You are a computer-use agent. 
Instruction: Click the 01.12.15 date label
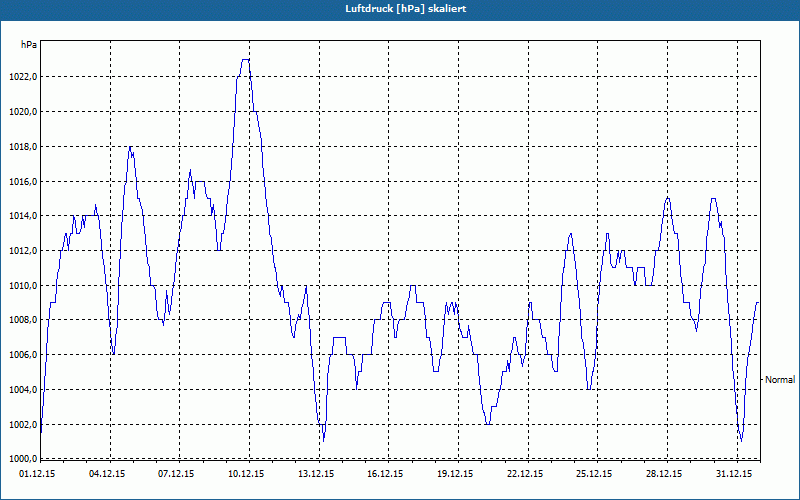click(37, 474)
